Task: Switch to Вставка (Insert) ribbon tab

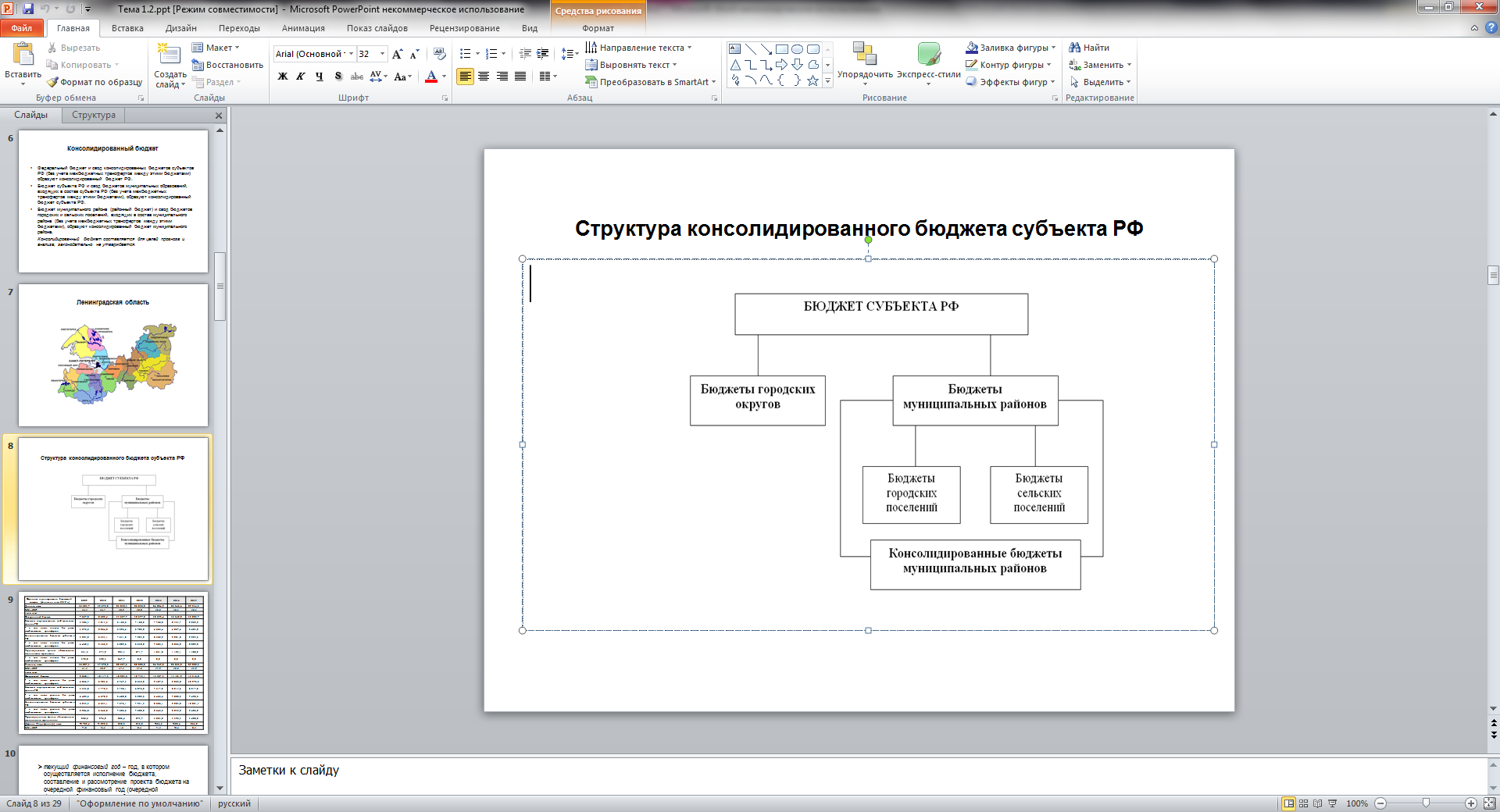Action: pos(127,28)
